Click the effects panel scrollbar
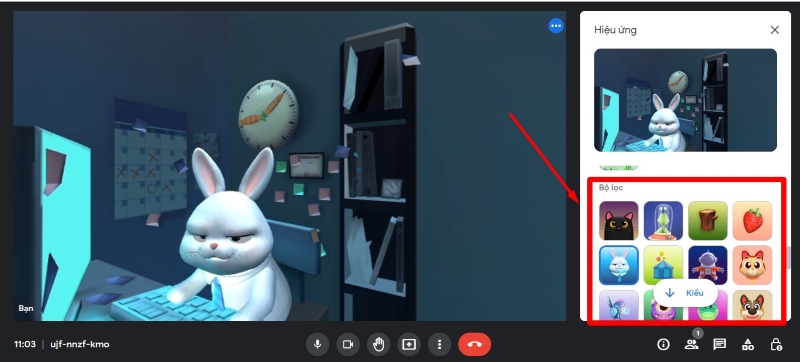 (789, 257)
